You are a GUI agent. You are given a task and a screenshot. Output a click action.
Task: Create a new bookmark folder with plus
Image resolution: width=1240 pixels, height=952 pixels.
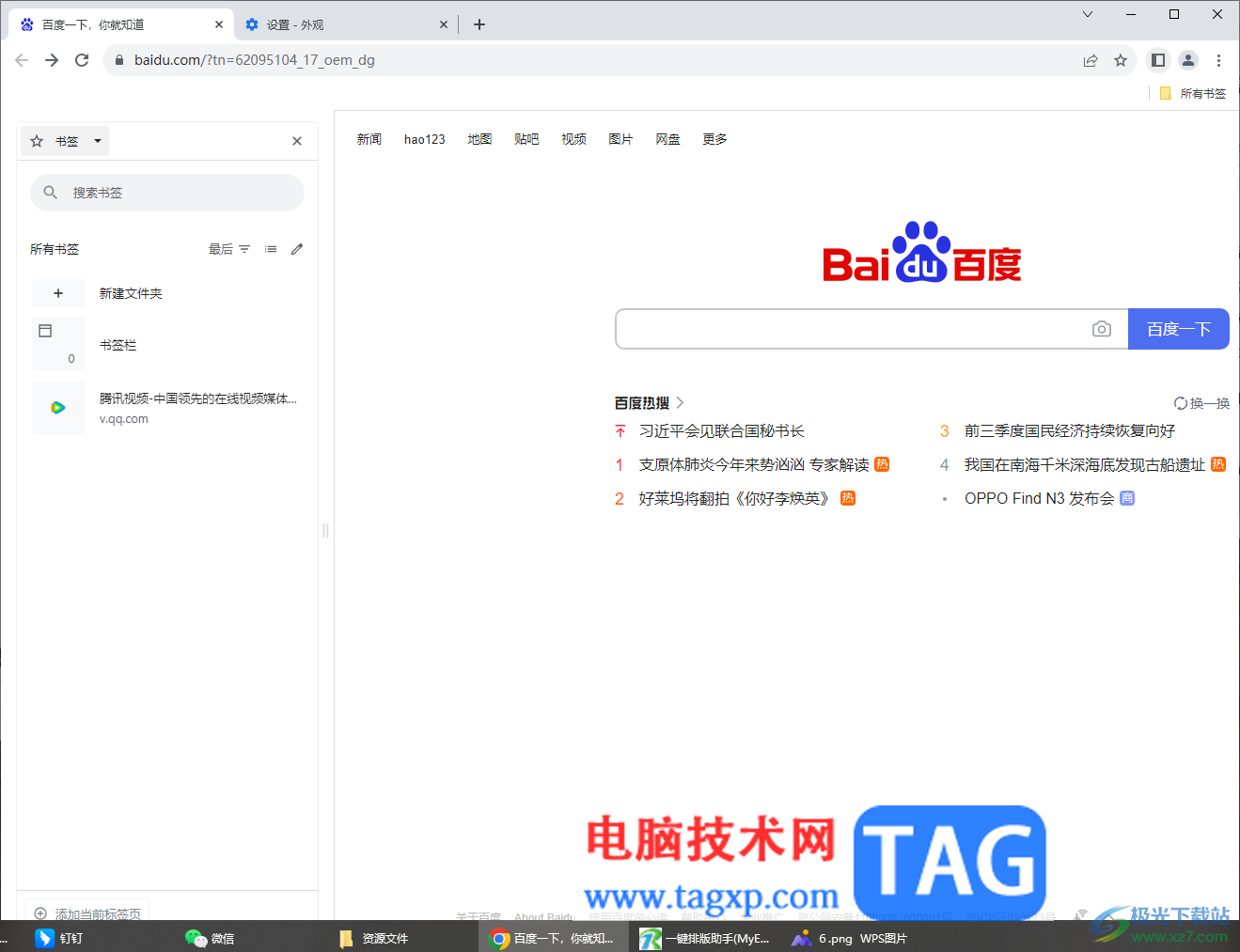pos(58,293)
